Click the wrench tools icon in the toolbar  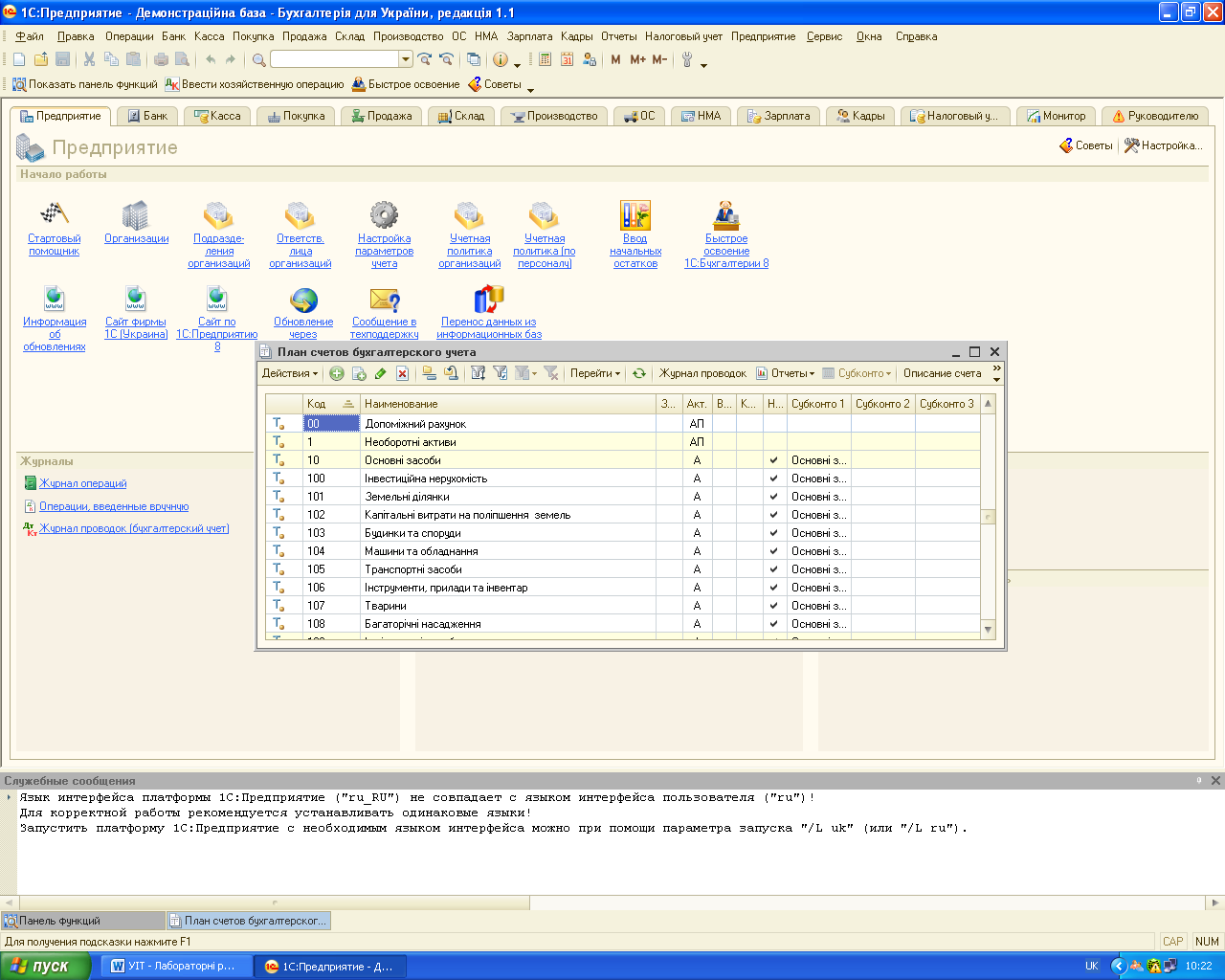(687, 59)
